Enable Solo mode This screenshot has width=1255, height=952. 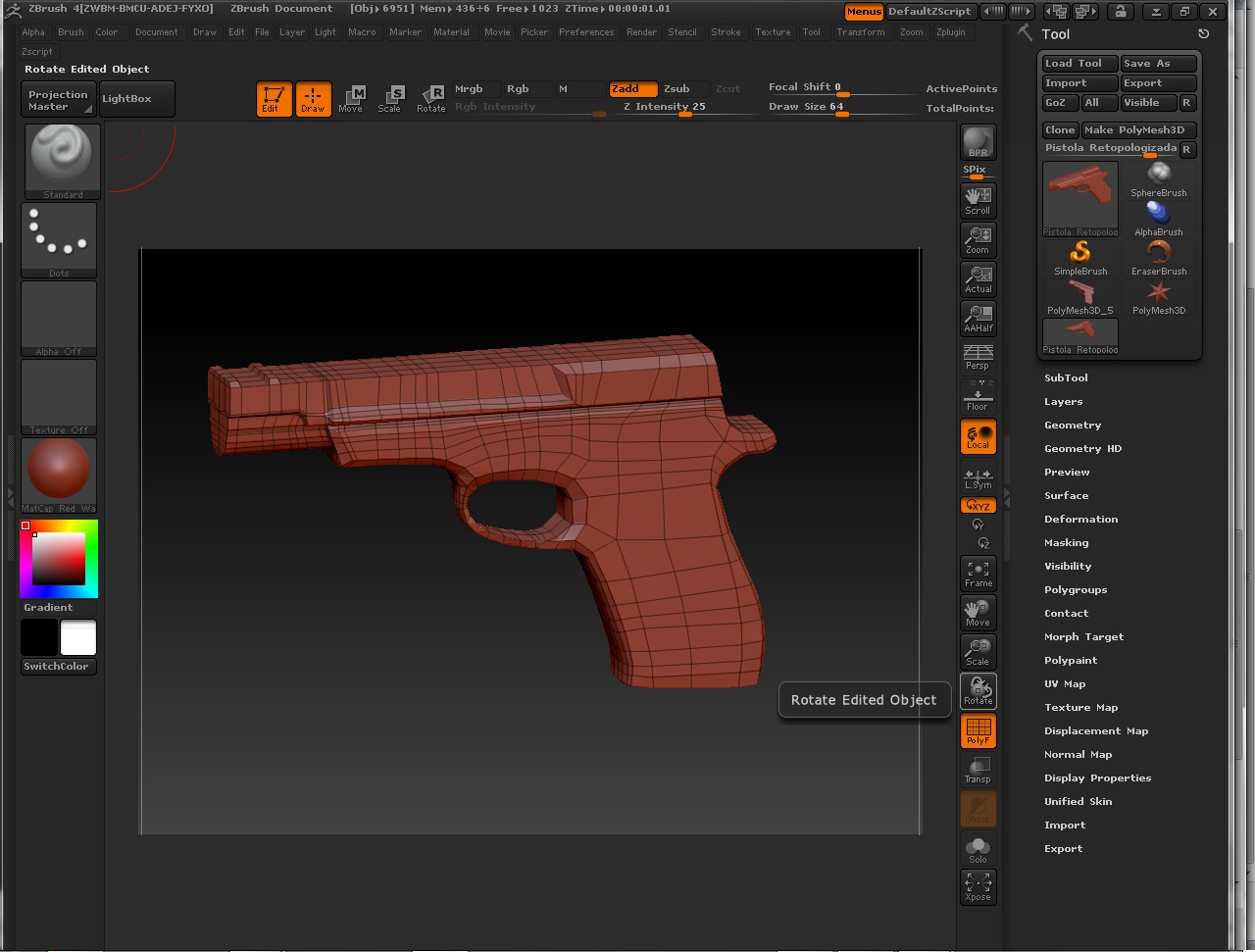[x=978, y=848]
